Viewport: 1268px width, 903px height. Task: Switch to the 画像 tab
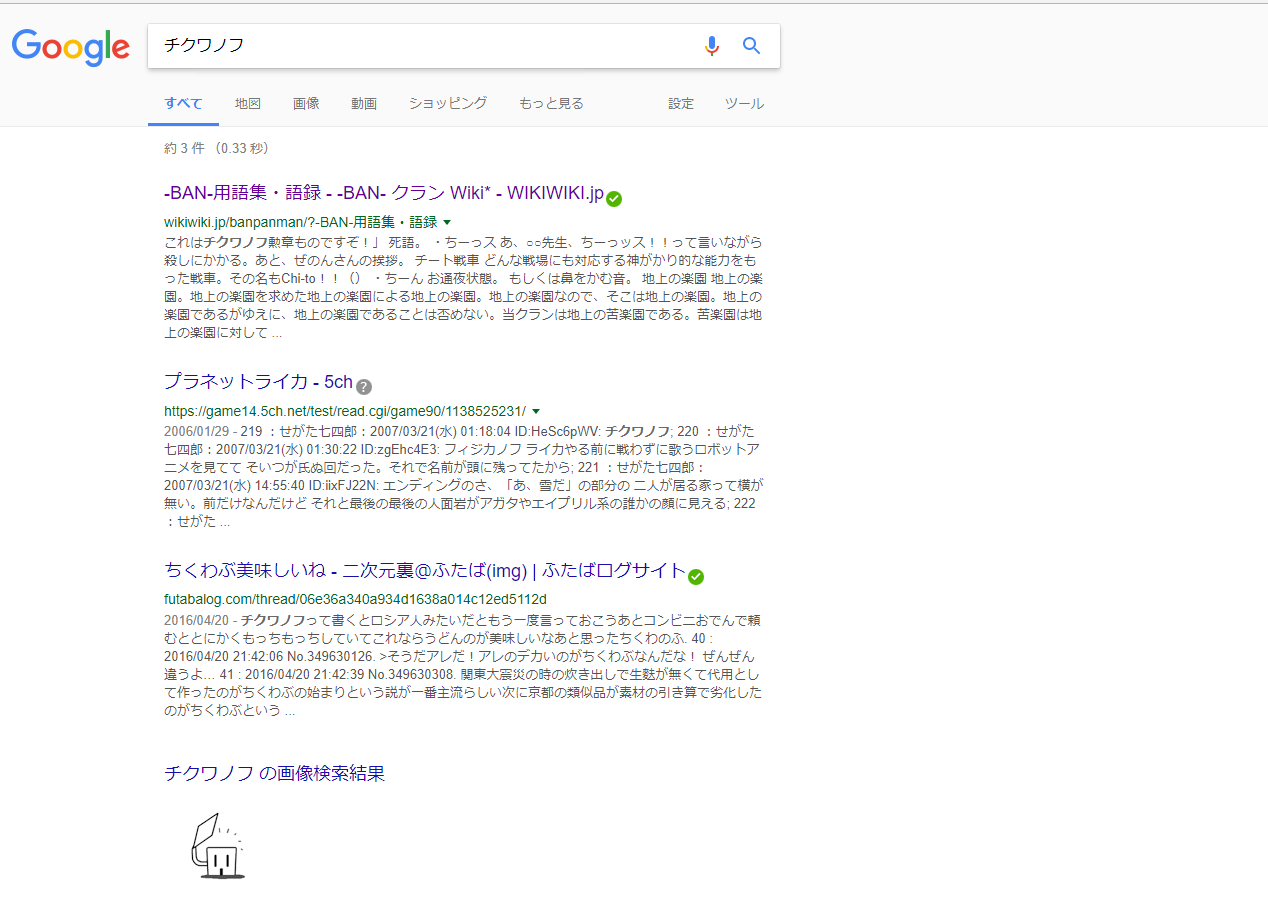click(x=306, y=103)
